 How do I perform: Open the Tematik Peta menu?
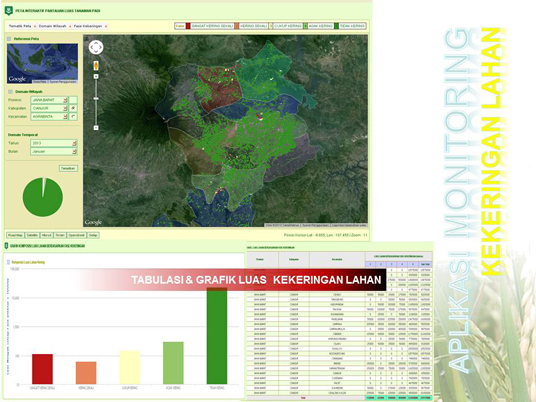pos(20,26)
